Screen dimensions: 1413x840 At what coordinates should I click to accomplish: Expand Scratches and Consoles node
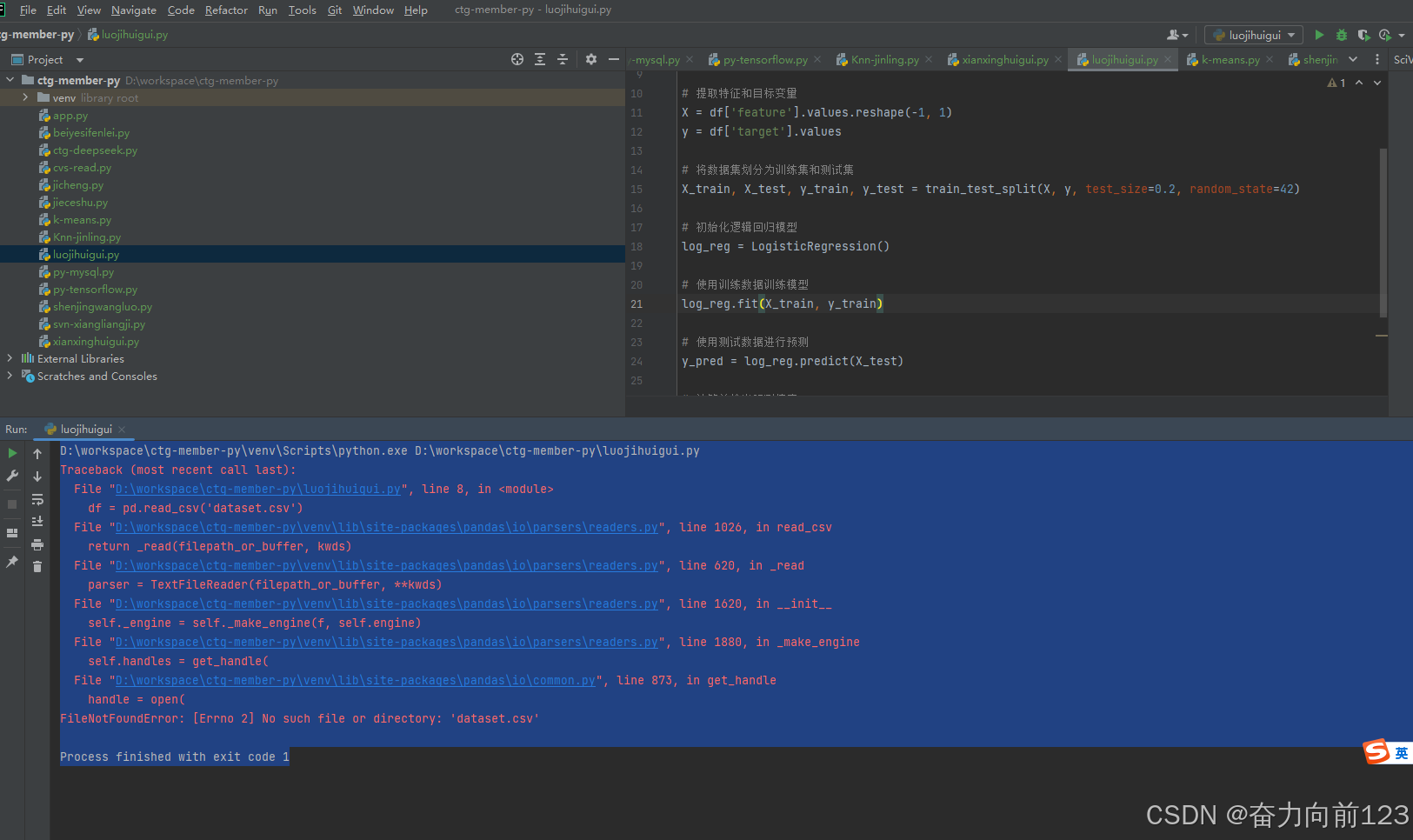point(10,376)
